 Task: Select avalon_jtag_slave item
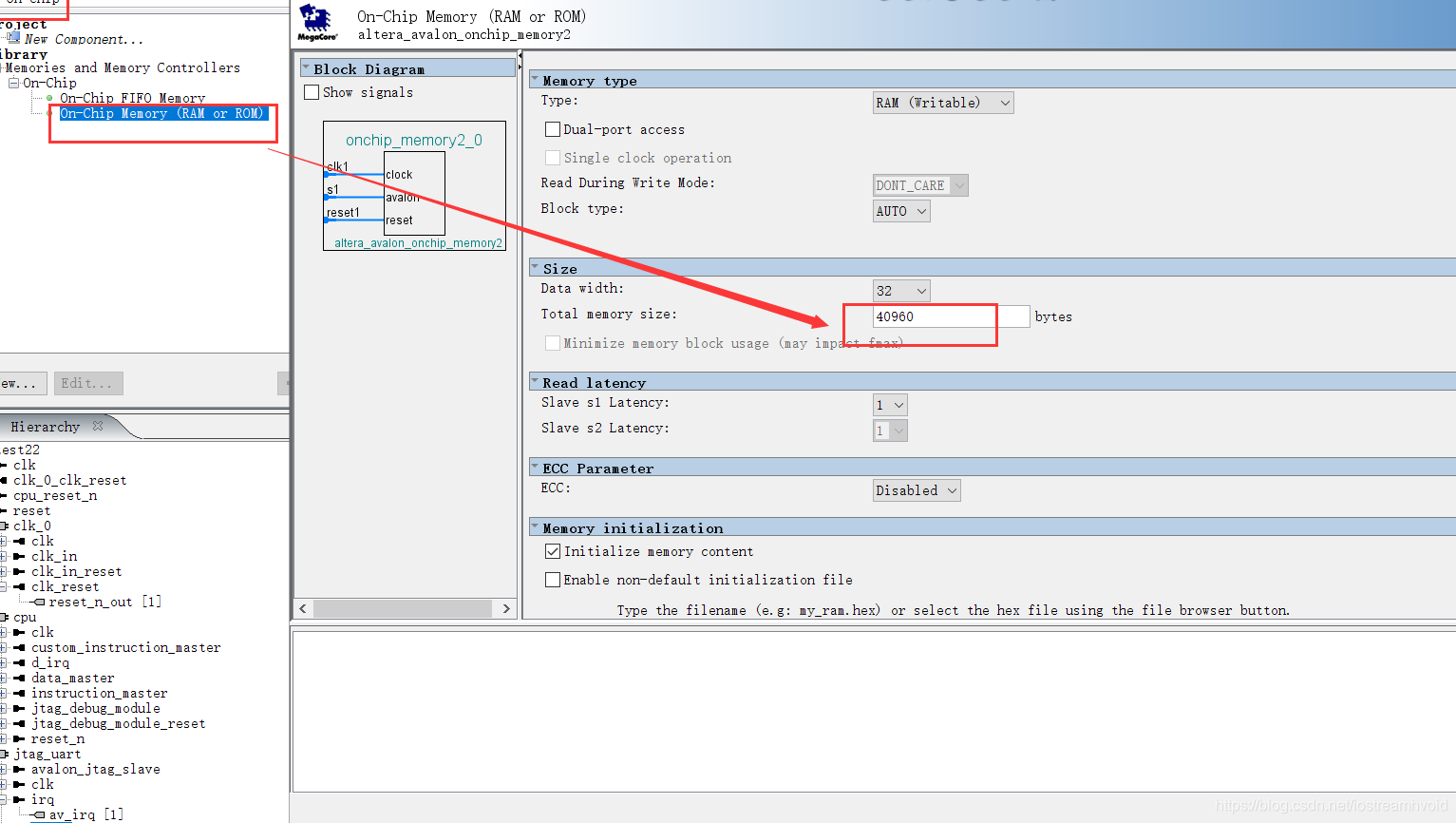[95, 769]
